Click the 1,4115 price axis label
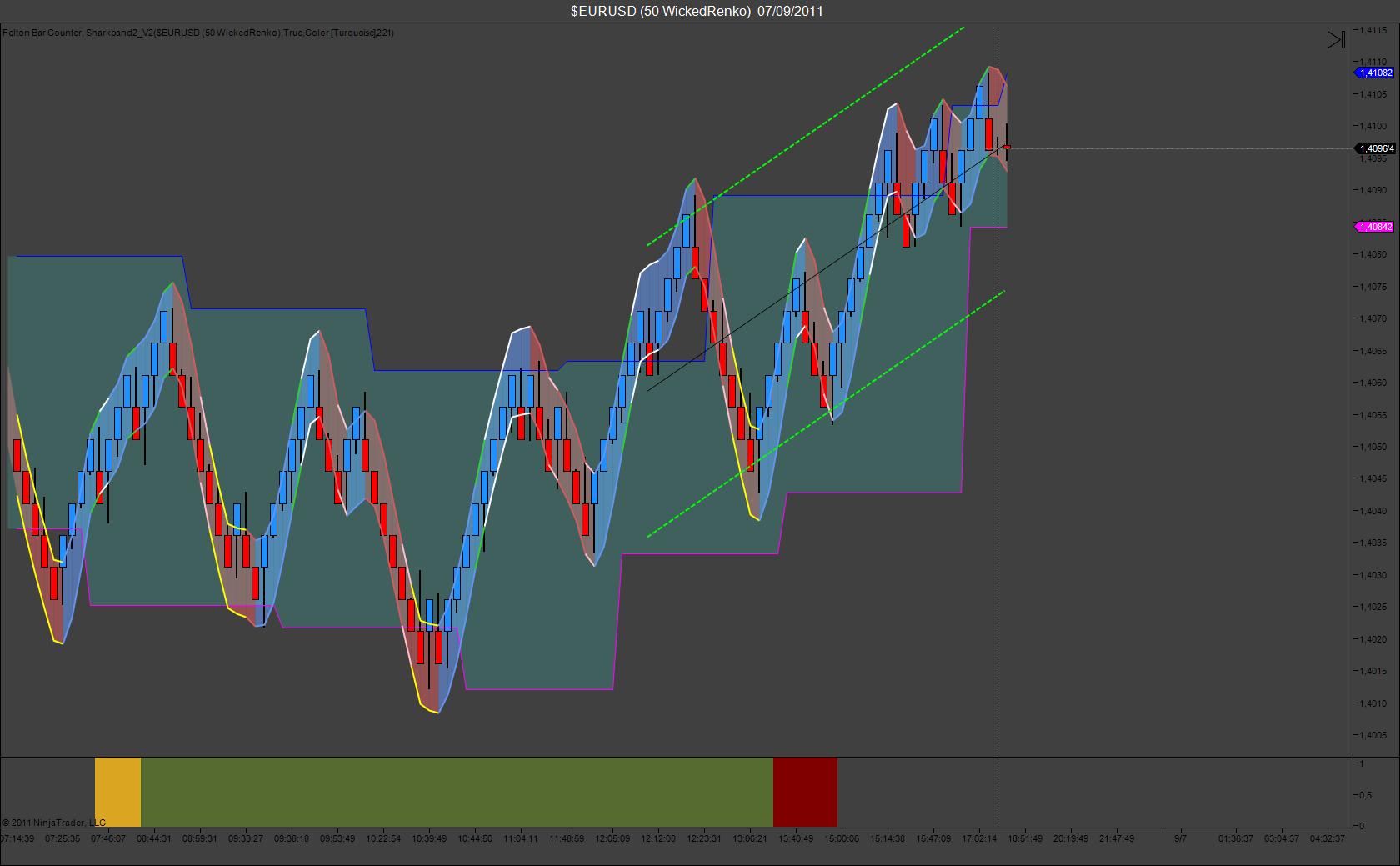 (x=1372, y=30)
